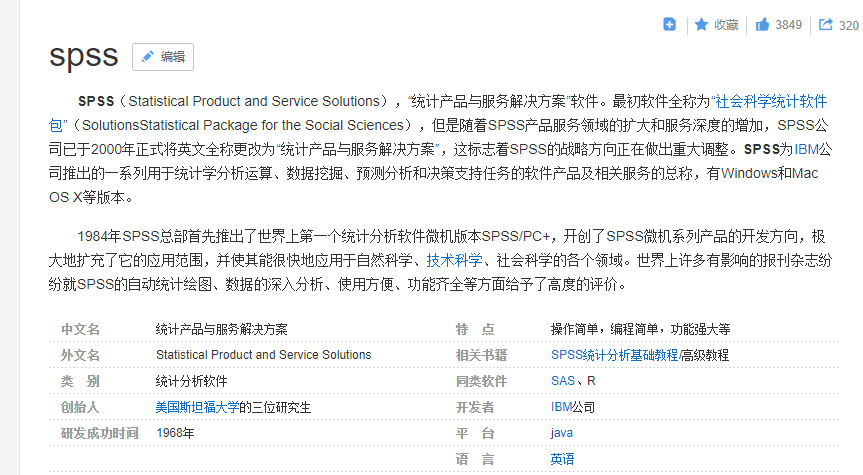The width and height of the screenshot is (863, 475).
Task: Open the 社会科学统计软件 link
Action: tap(771, 101)
